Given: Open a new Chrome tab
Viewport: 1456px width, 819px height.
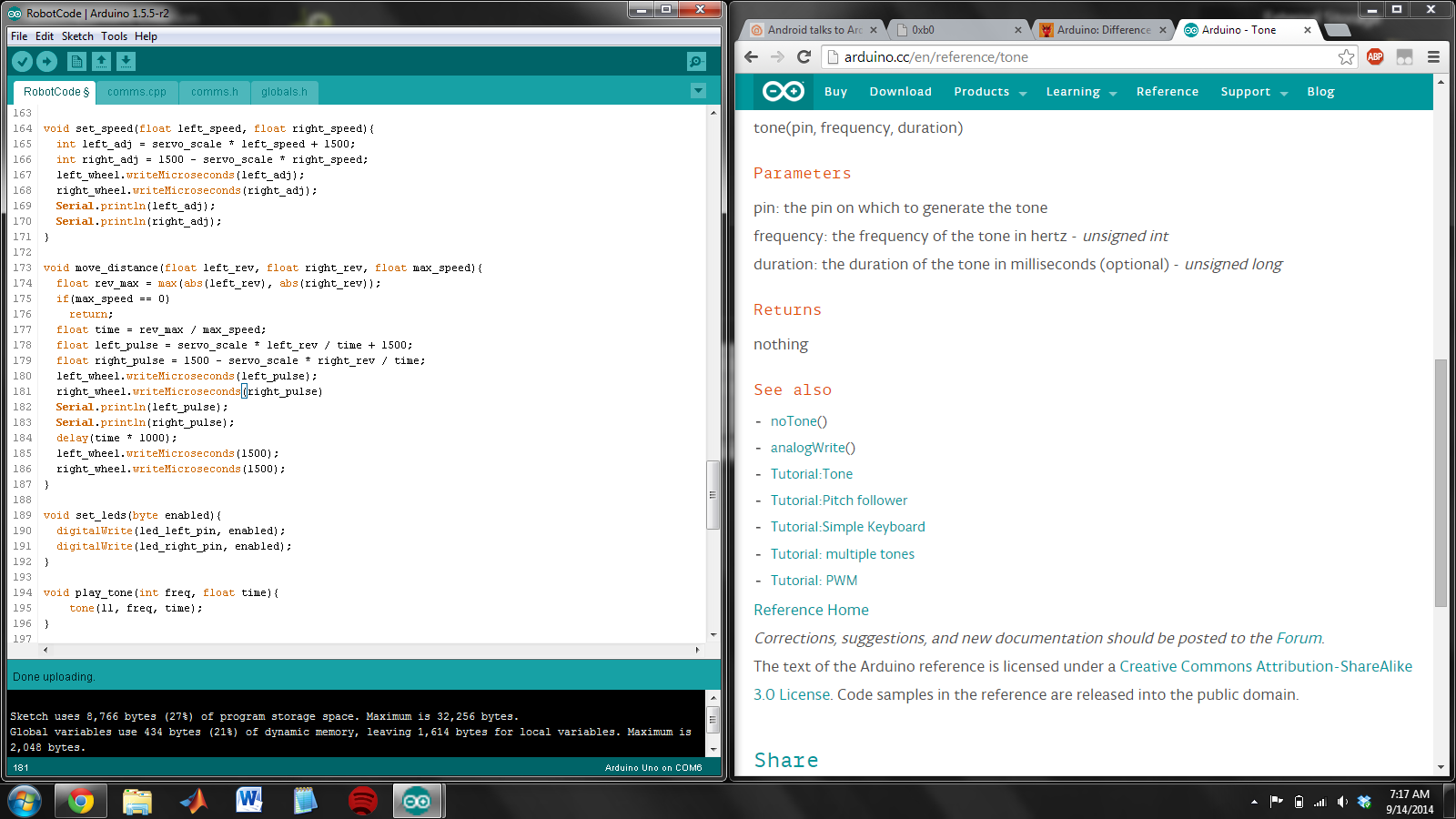Looking at the screenshot, I should click(1337, 30).
